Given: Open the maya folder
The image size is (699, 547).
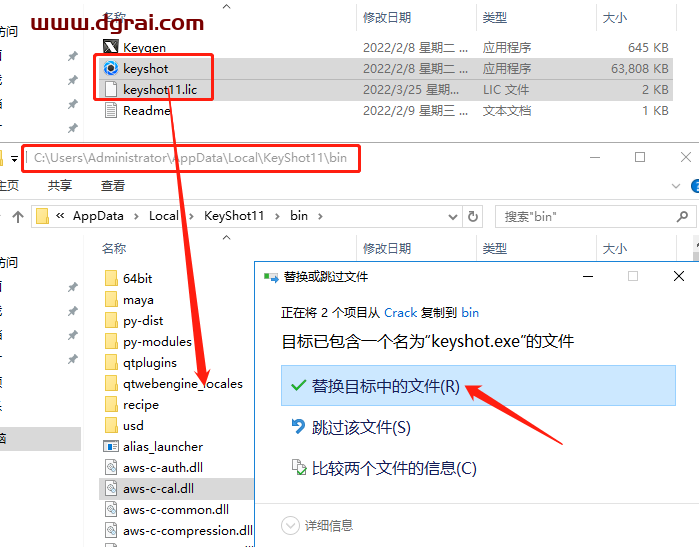Looking at the screenshot, I should [138, 299].
